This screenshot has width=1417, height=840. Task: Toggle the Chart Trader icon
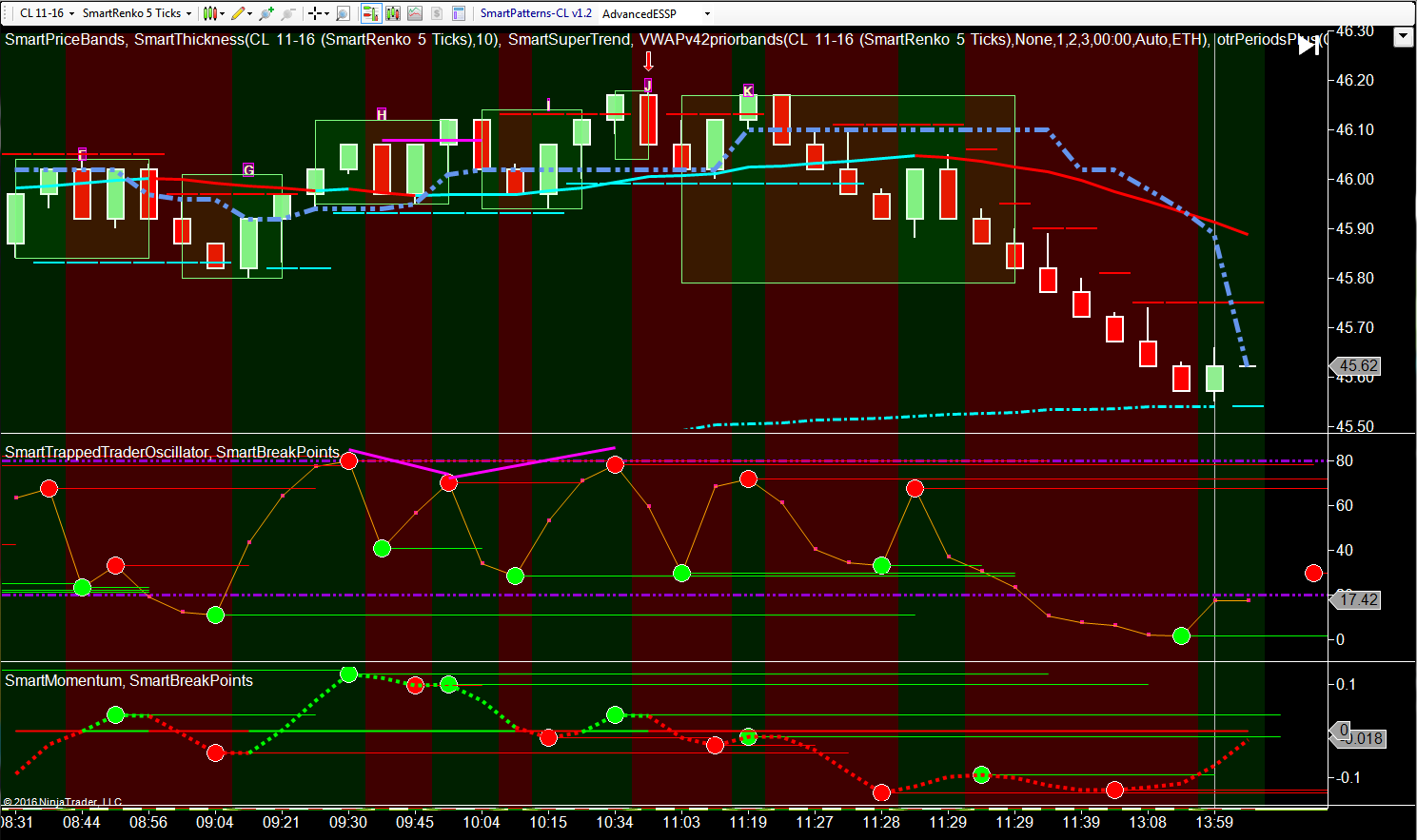(371, 13)
